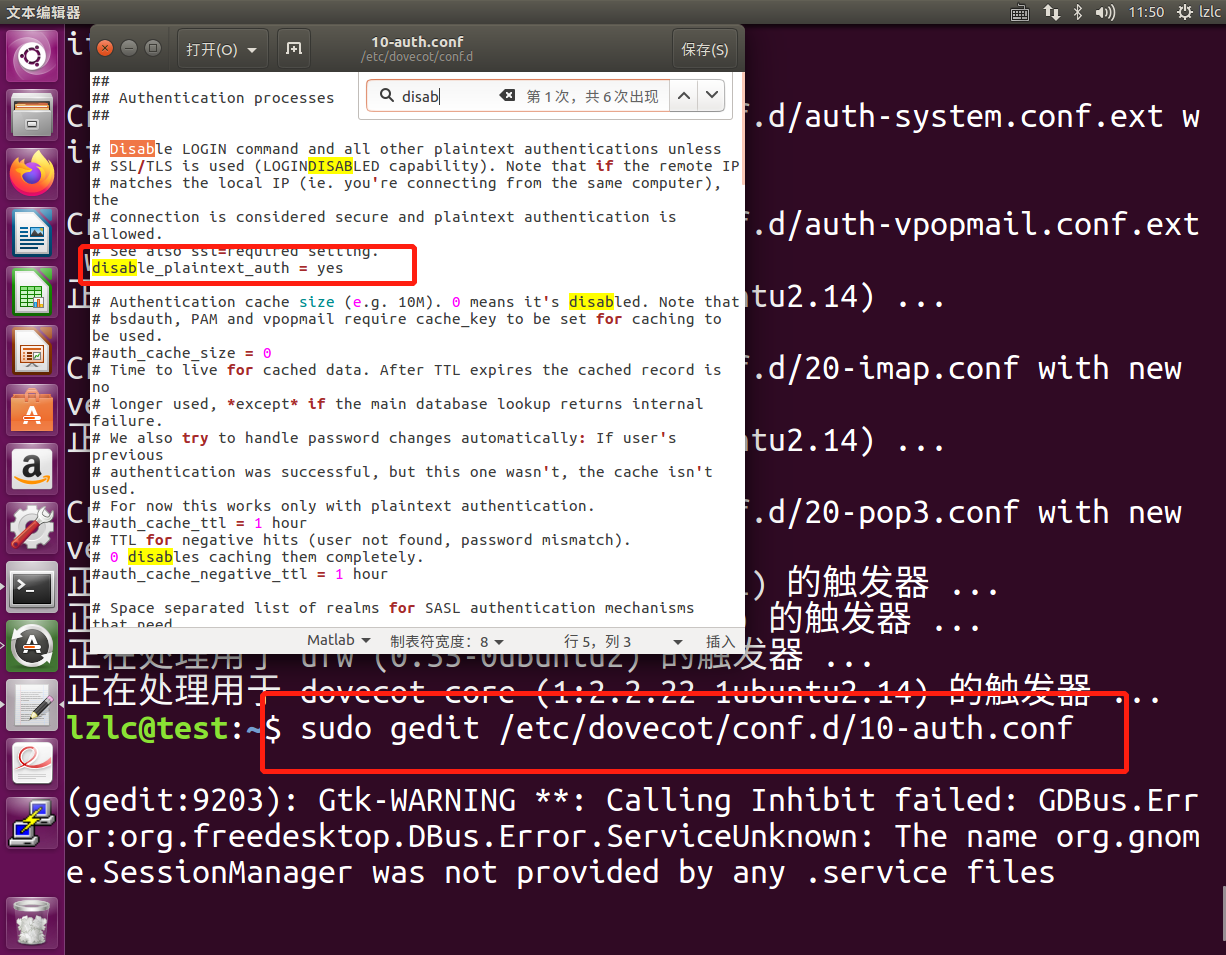Click the disable_plaintext_auth = yes line
This screenshot has height=955, width=1226.
[x=217, y=268]
